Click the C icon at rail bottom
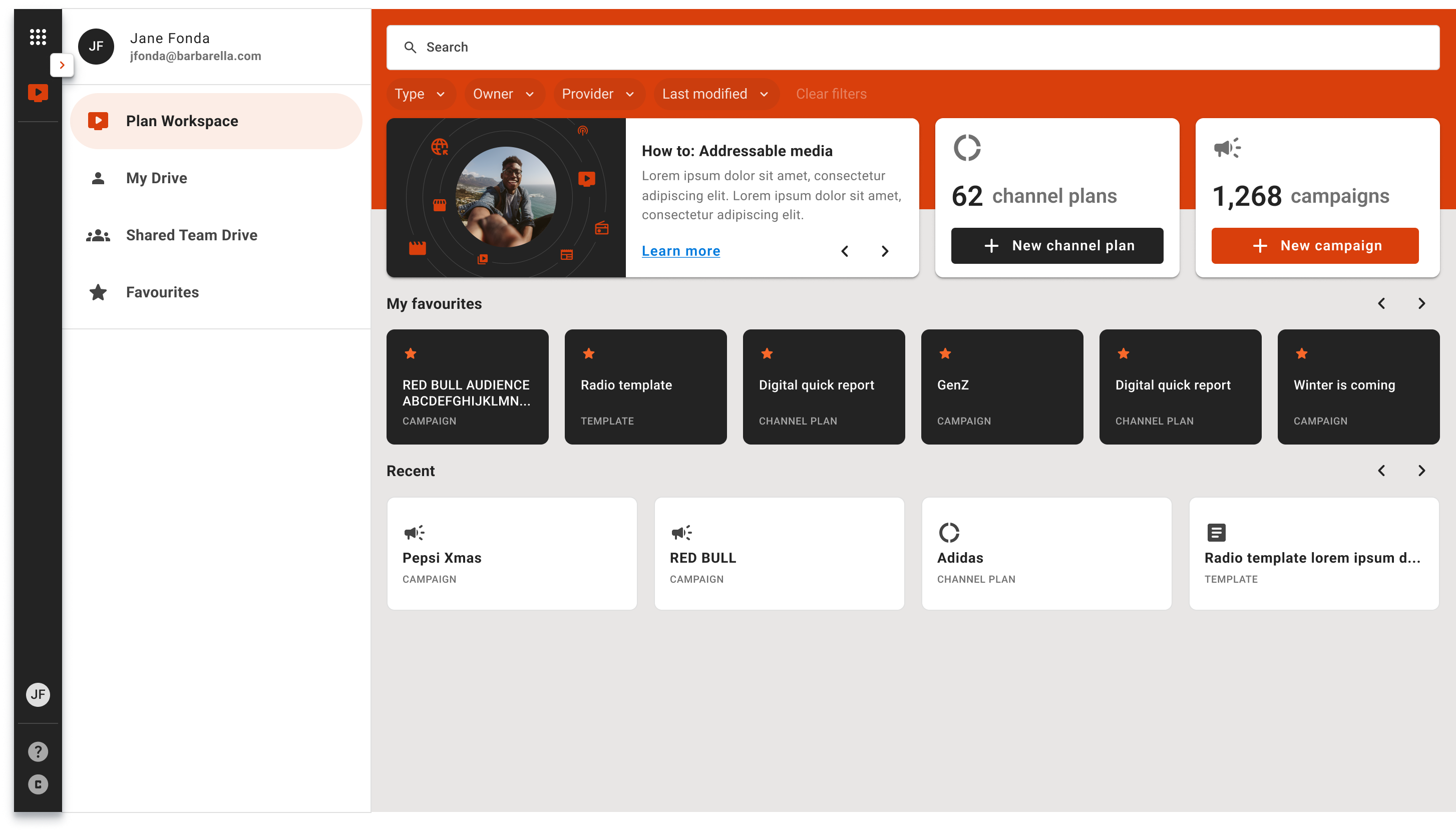 click(x=38, y=785)
